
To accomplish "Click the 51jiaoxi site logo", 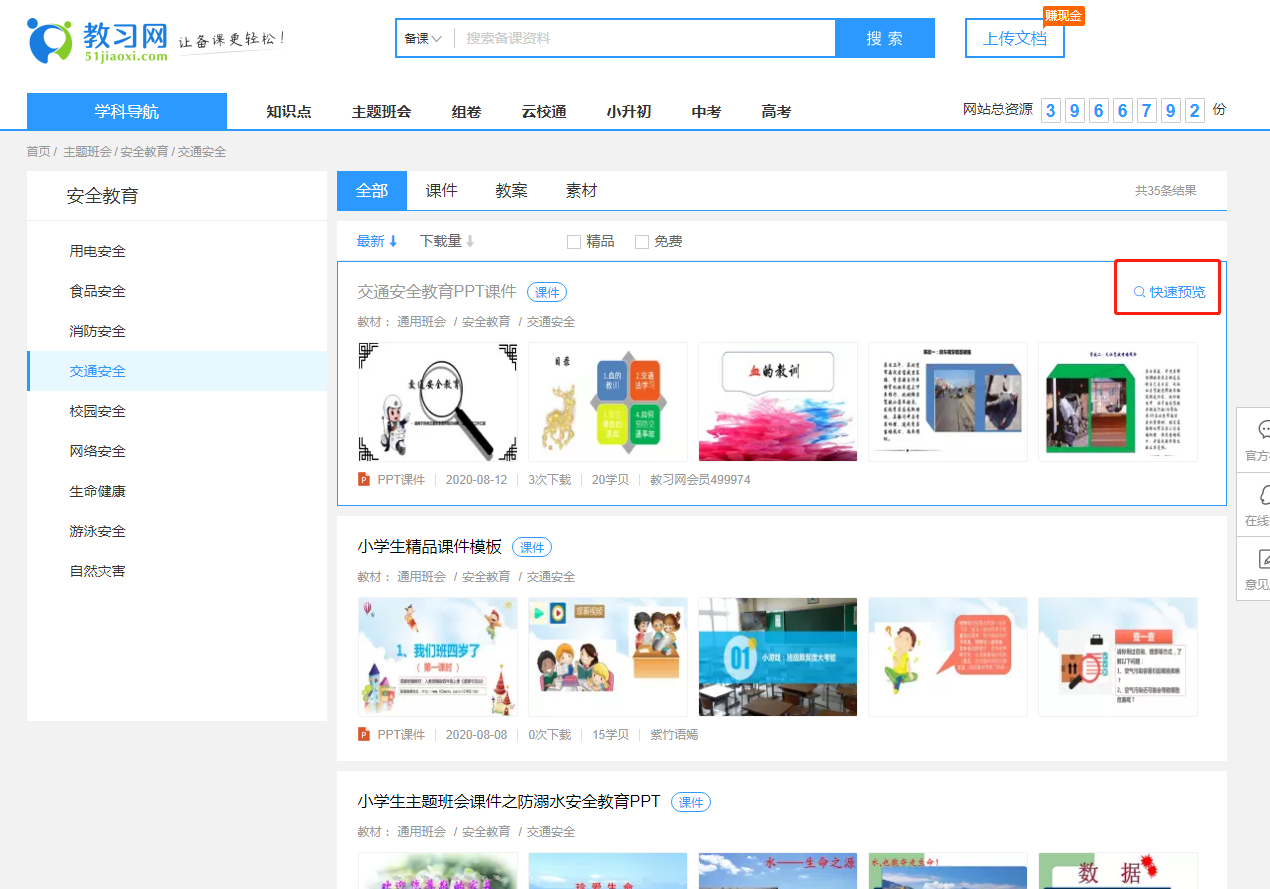I will click(x=97, y=40).
